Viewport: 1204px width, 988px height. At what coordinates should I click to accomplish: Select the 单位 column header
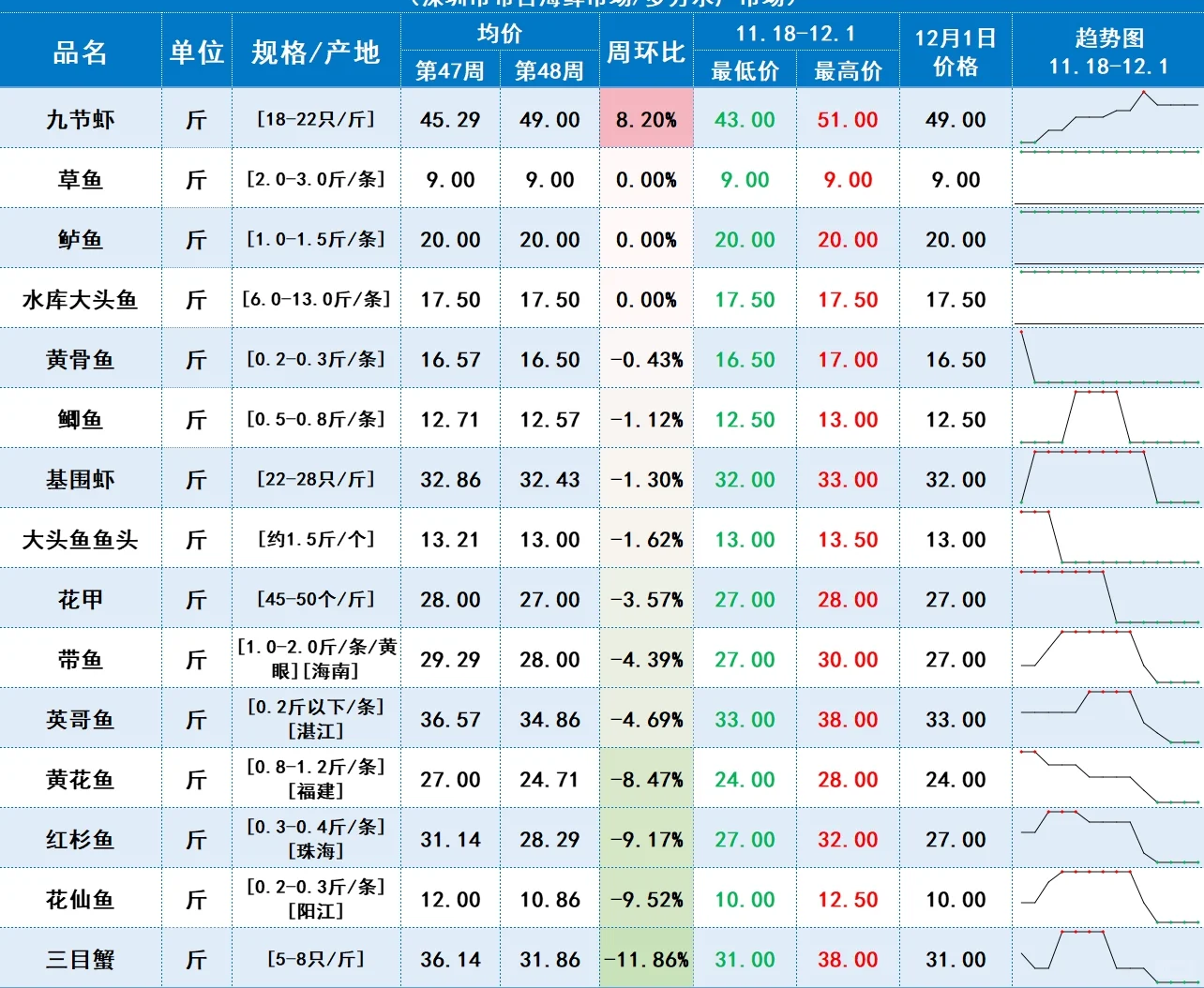(x=197, y=52)
